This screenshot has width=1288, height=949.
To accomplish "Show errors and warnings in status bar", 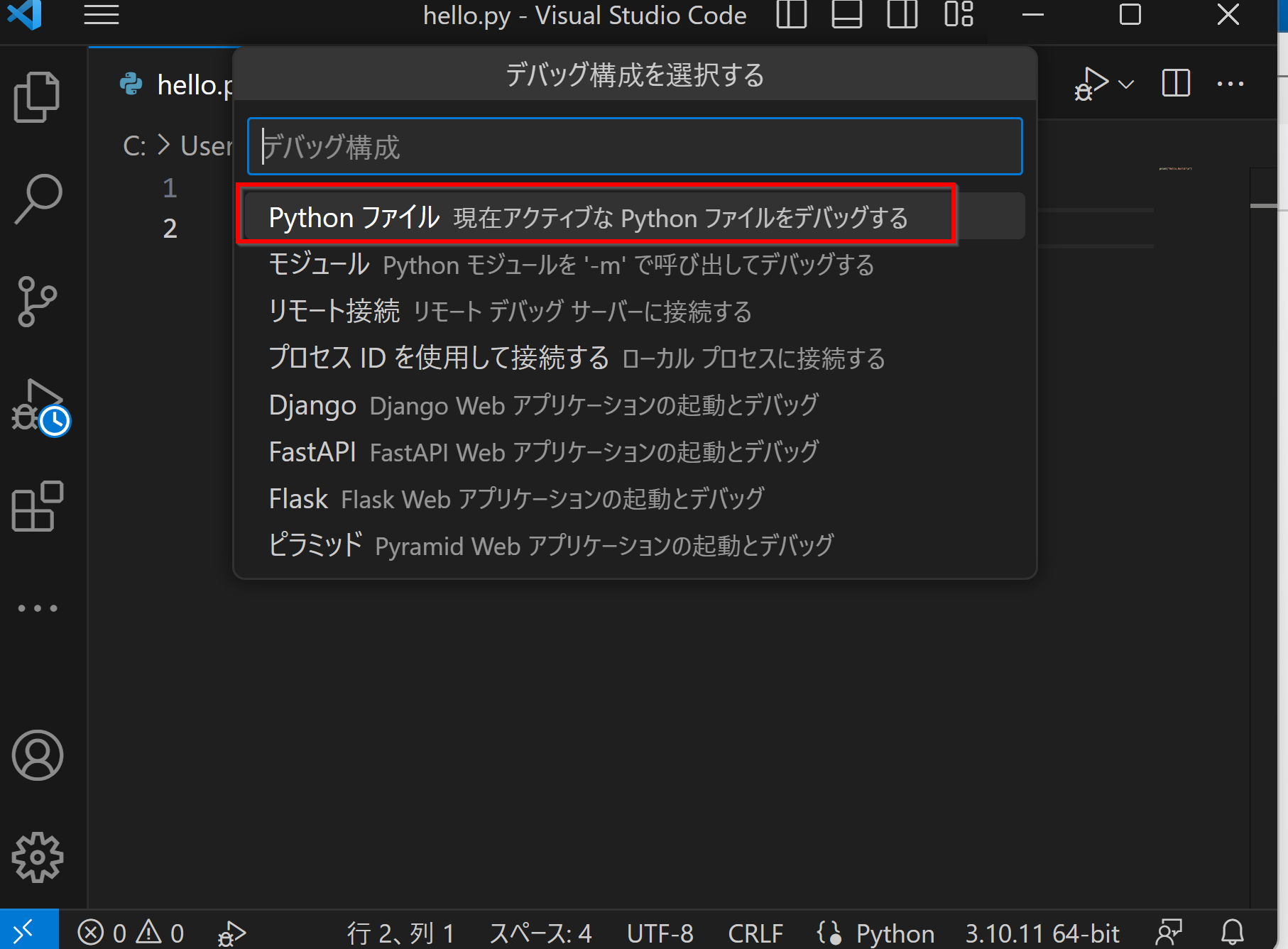I will [131, 933].
